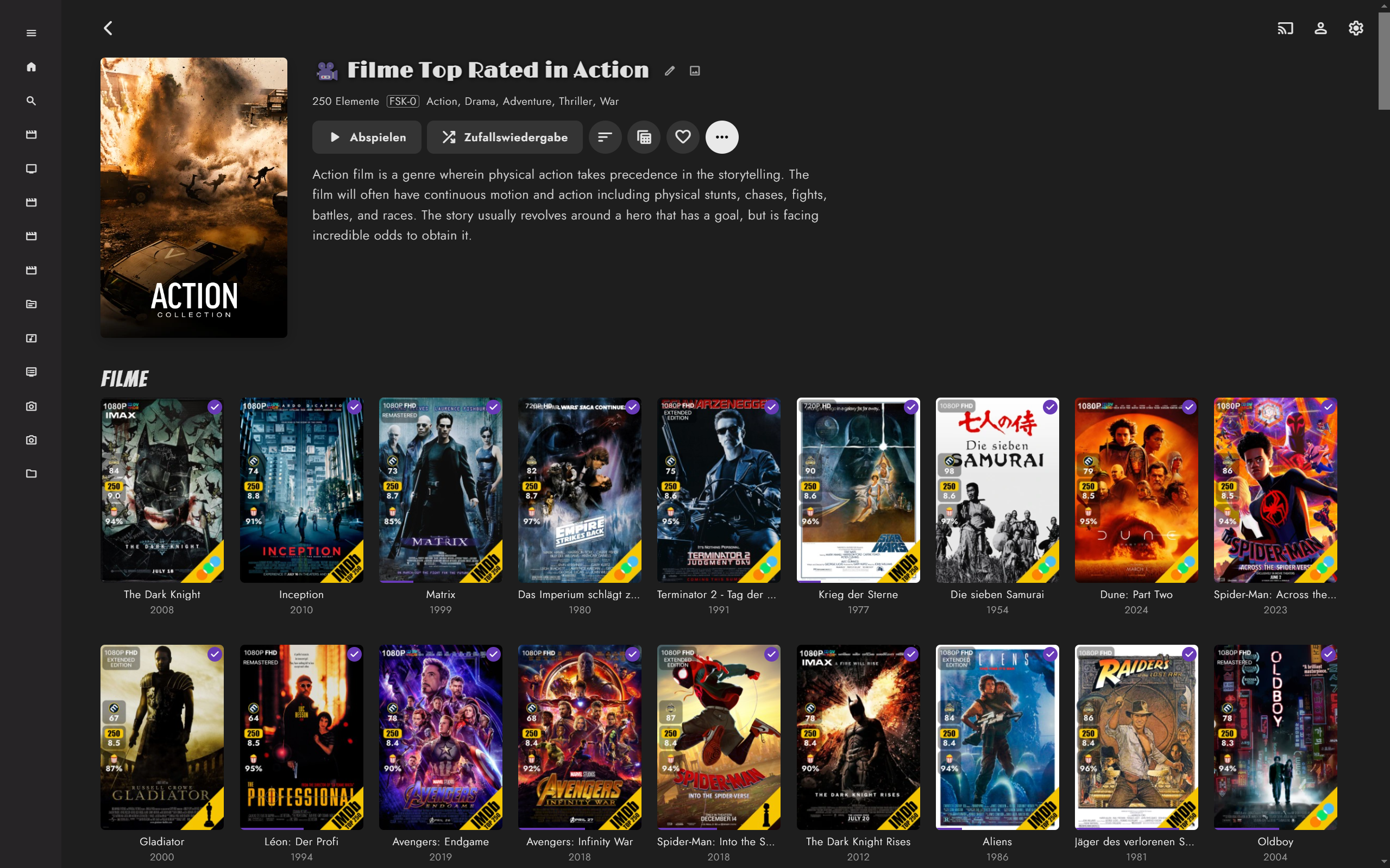1390x868 pixels.
Task: Toggle watched checkmark on The Dark Knight
Action: tap(215, 407)
